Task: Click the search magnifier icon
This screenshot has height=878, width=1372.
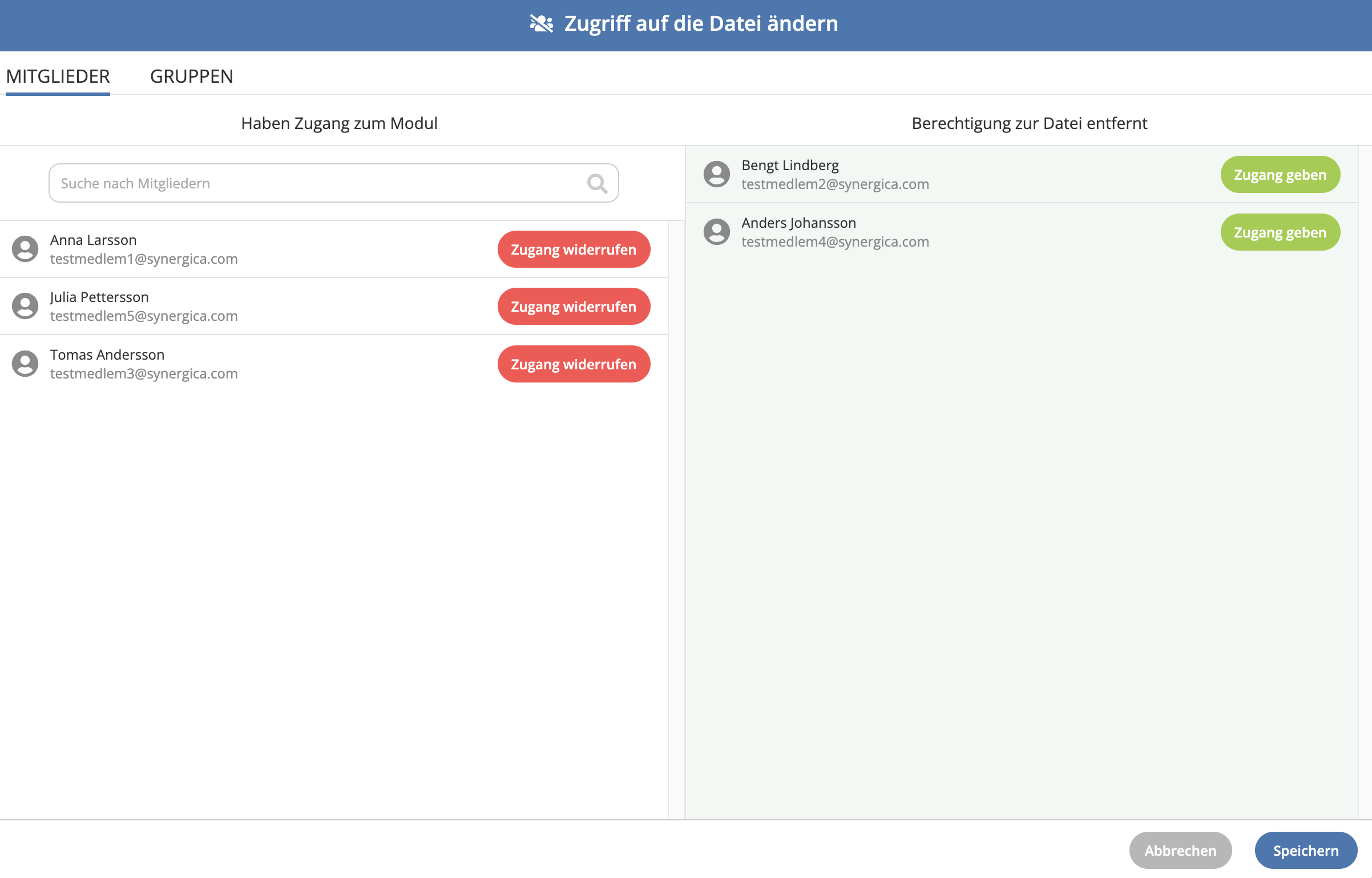Action: [x=597, y=184]
